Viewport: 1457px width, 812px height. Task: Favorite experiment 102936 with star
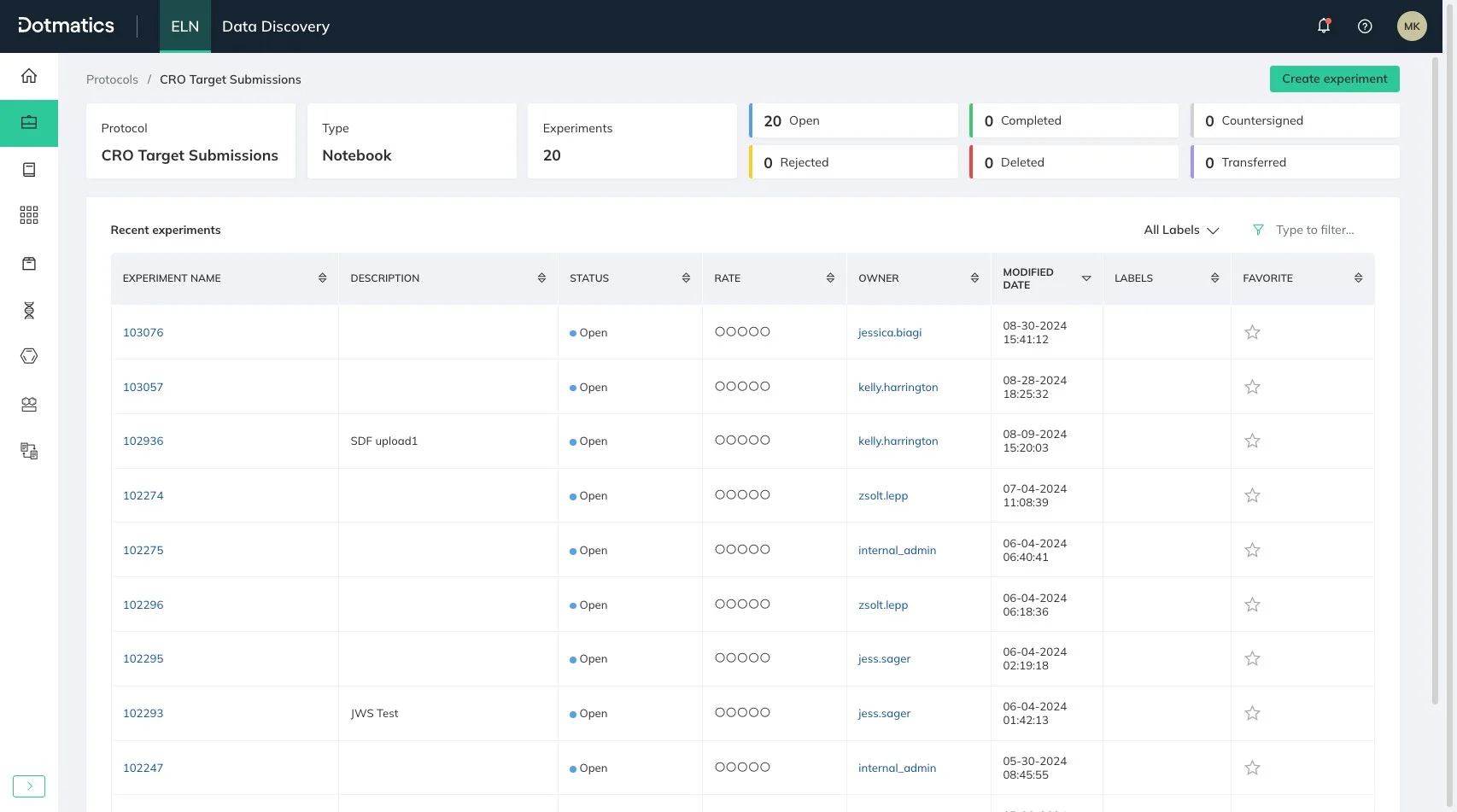point(1252,441)
